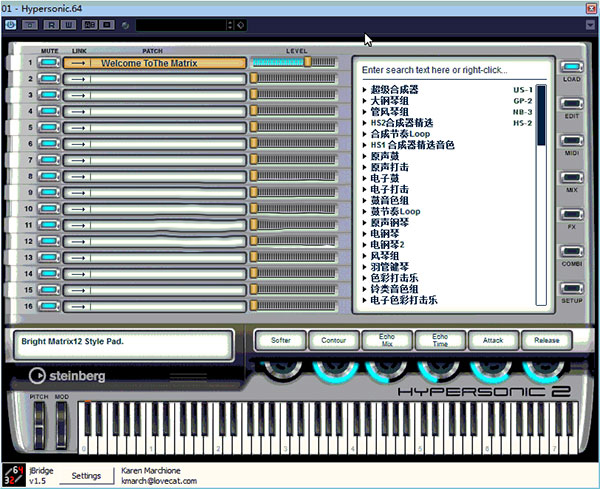Click channel 1 level slider handle
This screenshot has height=489, width=600.
click(x=308, y=62)
